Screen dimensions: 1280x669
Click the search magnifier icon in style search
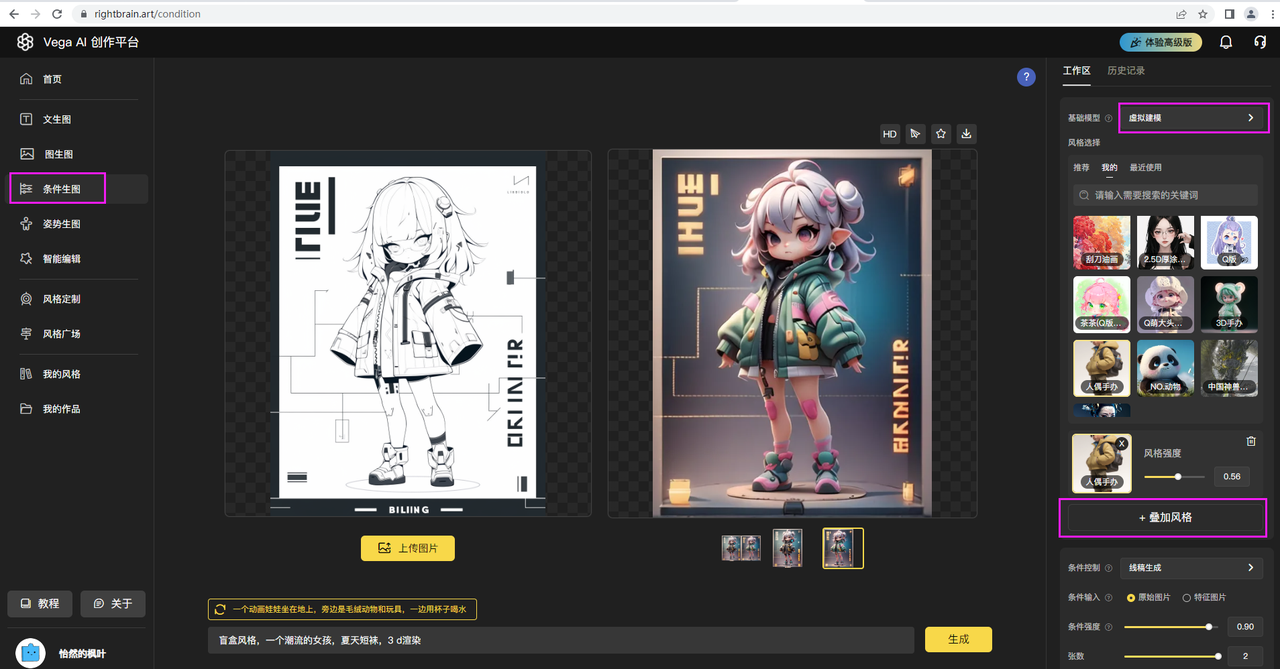click(x=1084, y=195)
